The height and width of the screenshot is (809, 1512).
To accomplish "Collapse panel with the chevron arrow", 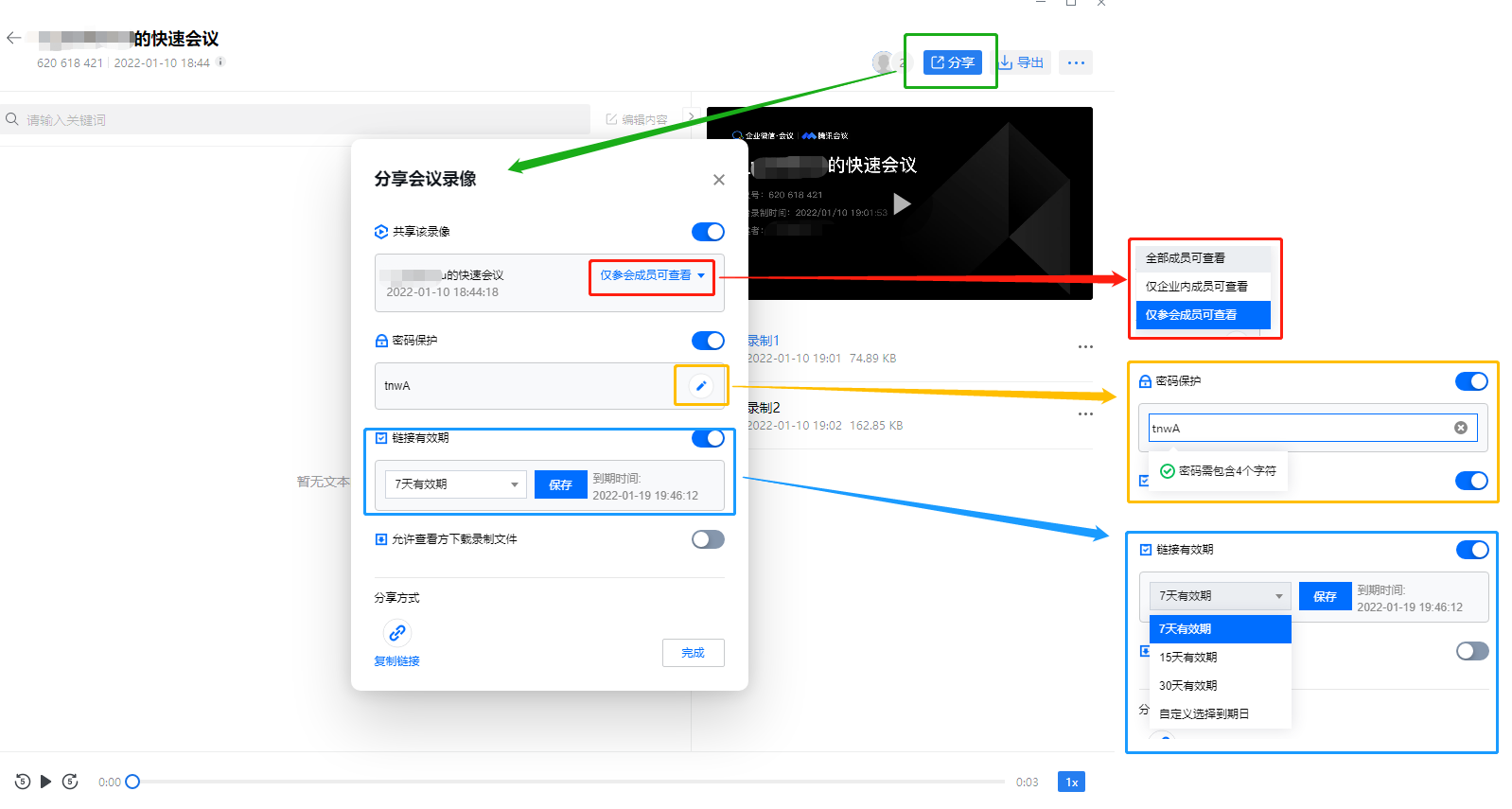I will pyautogui.click(x=691, y=118).
